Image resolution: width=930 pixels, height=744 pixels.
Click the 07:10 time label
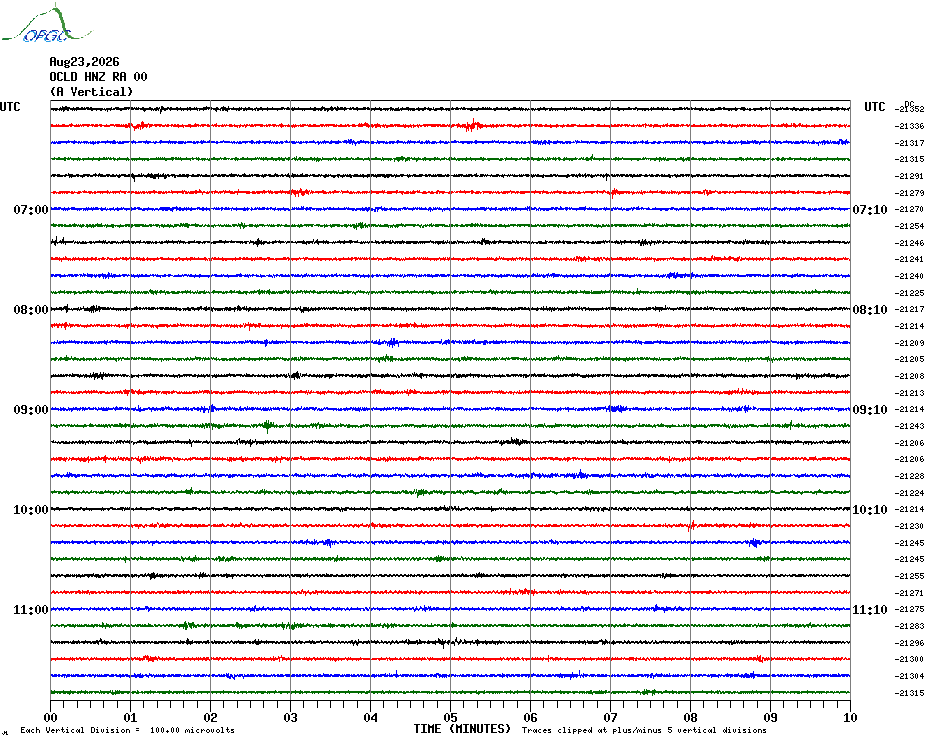tap(870, 209)
